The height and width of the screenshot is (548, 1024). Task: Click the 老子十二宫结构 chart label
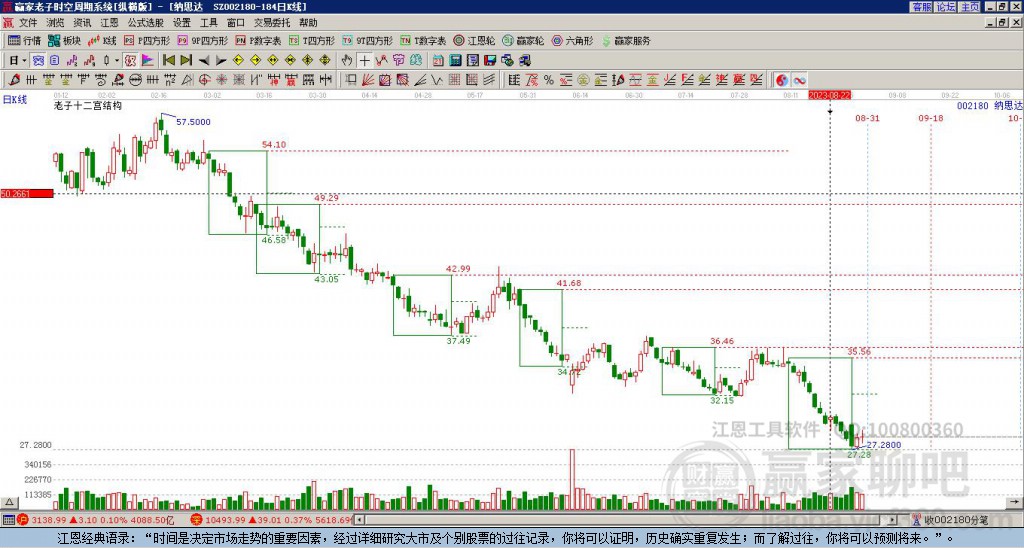pos(88,105)
